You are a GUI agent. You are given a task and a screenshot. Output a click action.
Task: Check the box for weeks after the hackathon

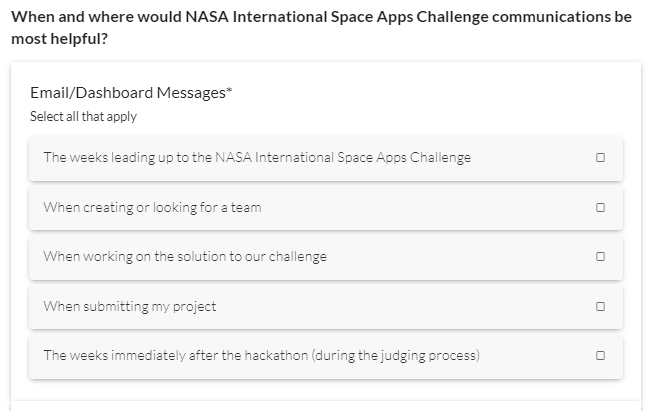pyautogui.click(x=600, y=356)
